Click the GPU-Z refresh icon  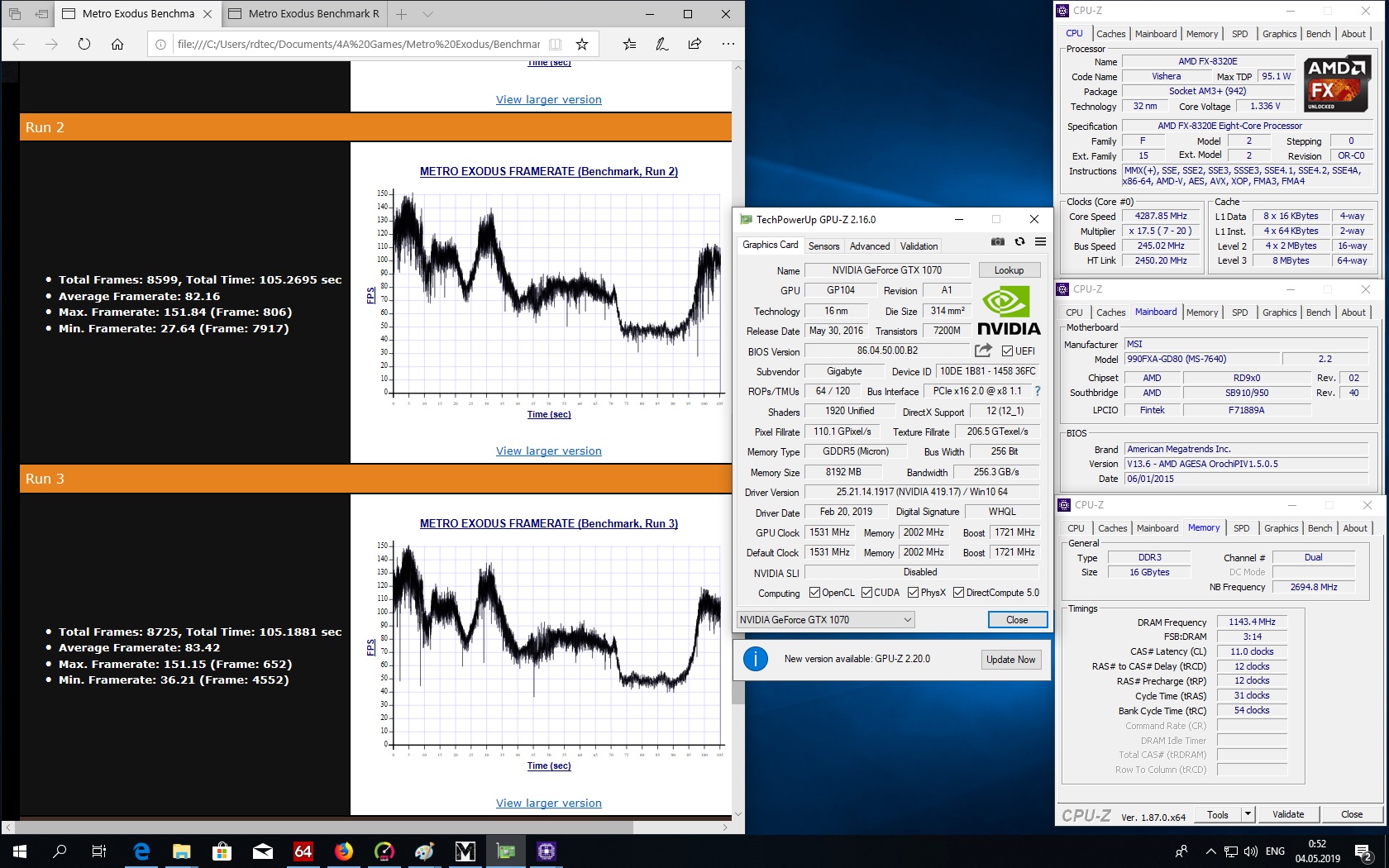pyautogui.click(x=1019, y=241)
